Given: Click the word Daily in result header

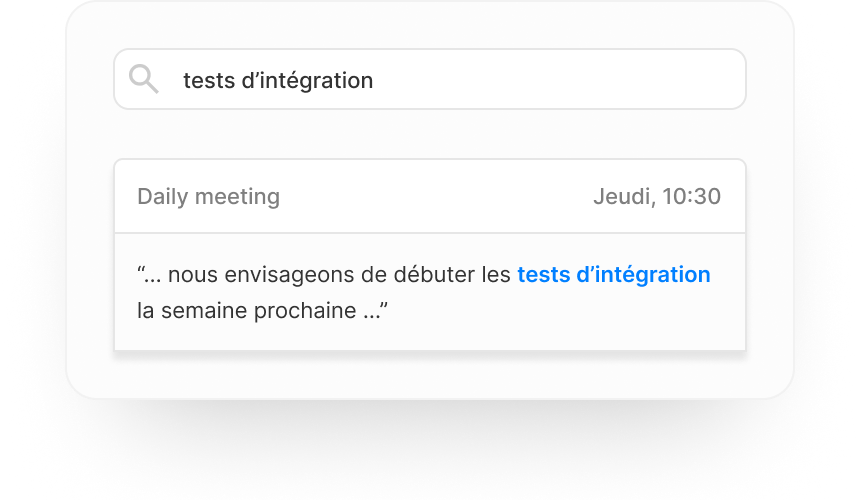Looking at the screenshot, I should 163,196.
